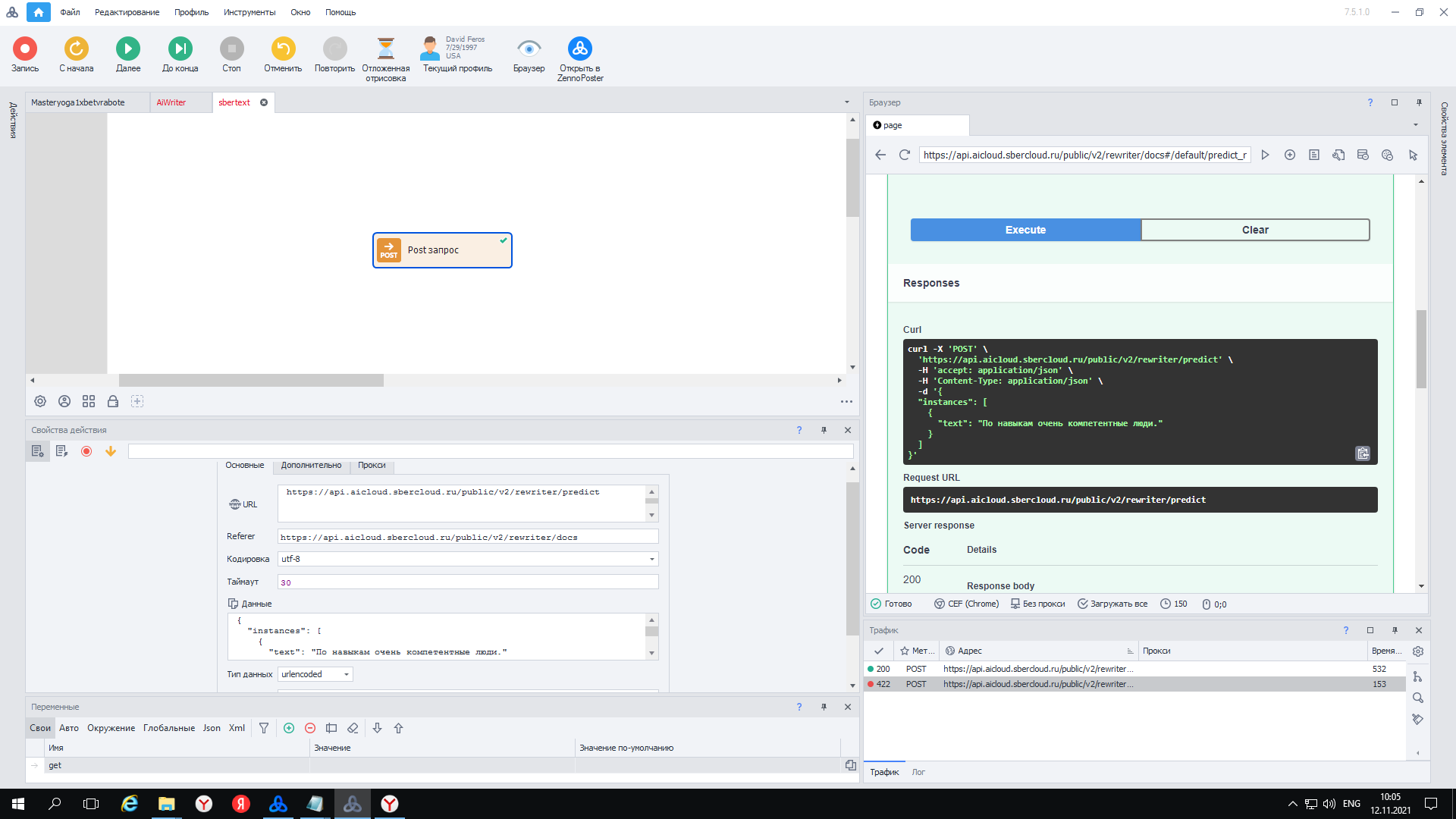Click the canvas settings gear icon
Image resolution: width=1456 pixels, height=819 pixels.
click(x=40, y=401)
